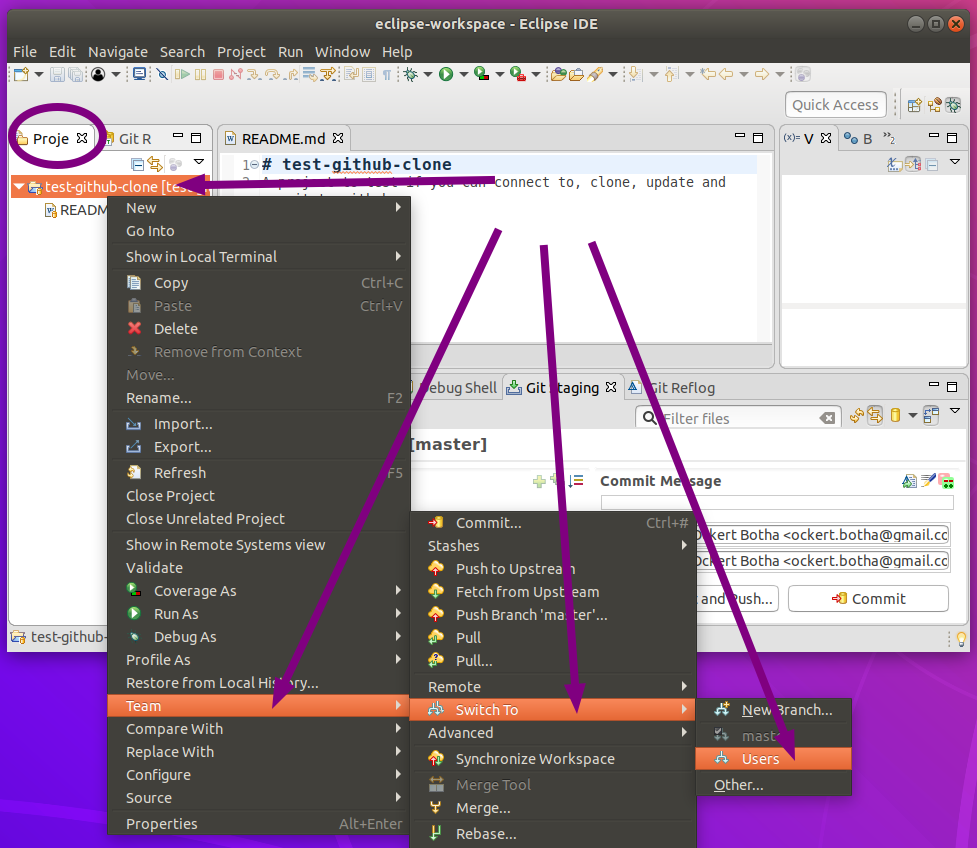This screenshot has width=977, height=848.
Task: Click Collapse All icon in Project Explorer
Action: pos(137,164)
